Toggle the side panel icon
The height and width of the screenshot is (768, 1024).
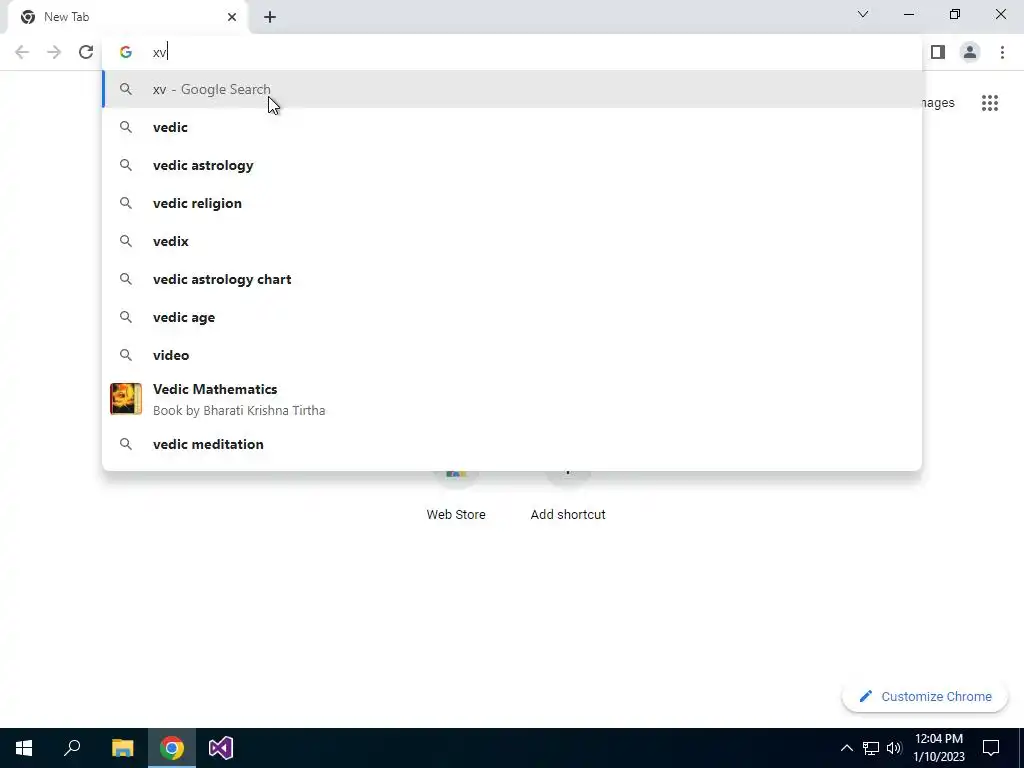(938, 52)
